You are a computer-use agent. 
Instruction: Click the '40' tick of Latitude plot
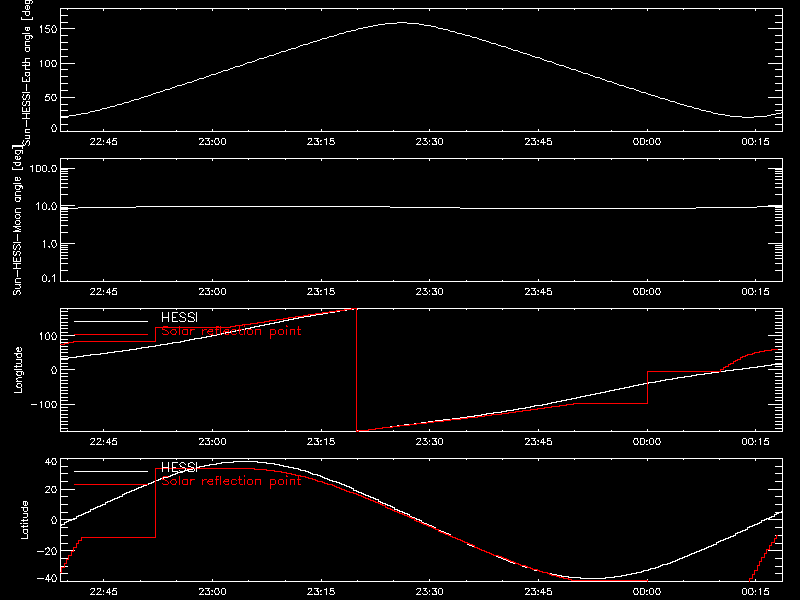point(51,462)
